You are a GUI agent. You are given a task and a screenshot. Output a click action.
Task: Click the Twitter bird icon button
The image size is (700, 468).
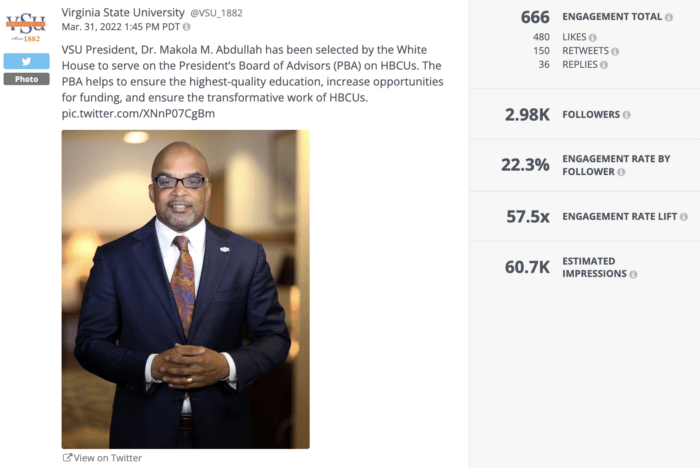click(x=26, y=60)
